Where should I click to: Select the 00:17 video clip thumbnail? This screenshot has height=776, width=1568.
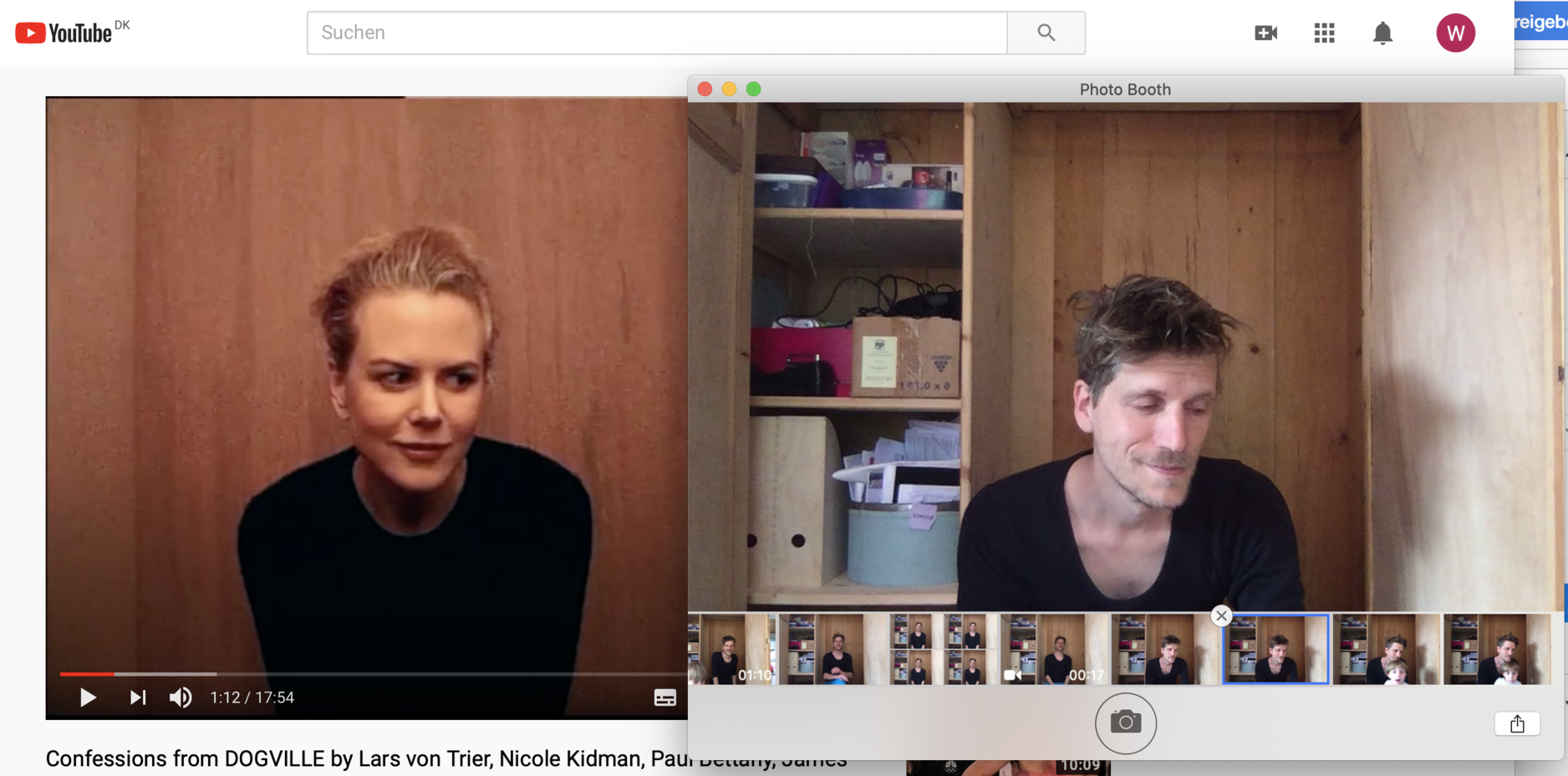1055,650
